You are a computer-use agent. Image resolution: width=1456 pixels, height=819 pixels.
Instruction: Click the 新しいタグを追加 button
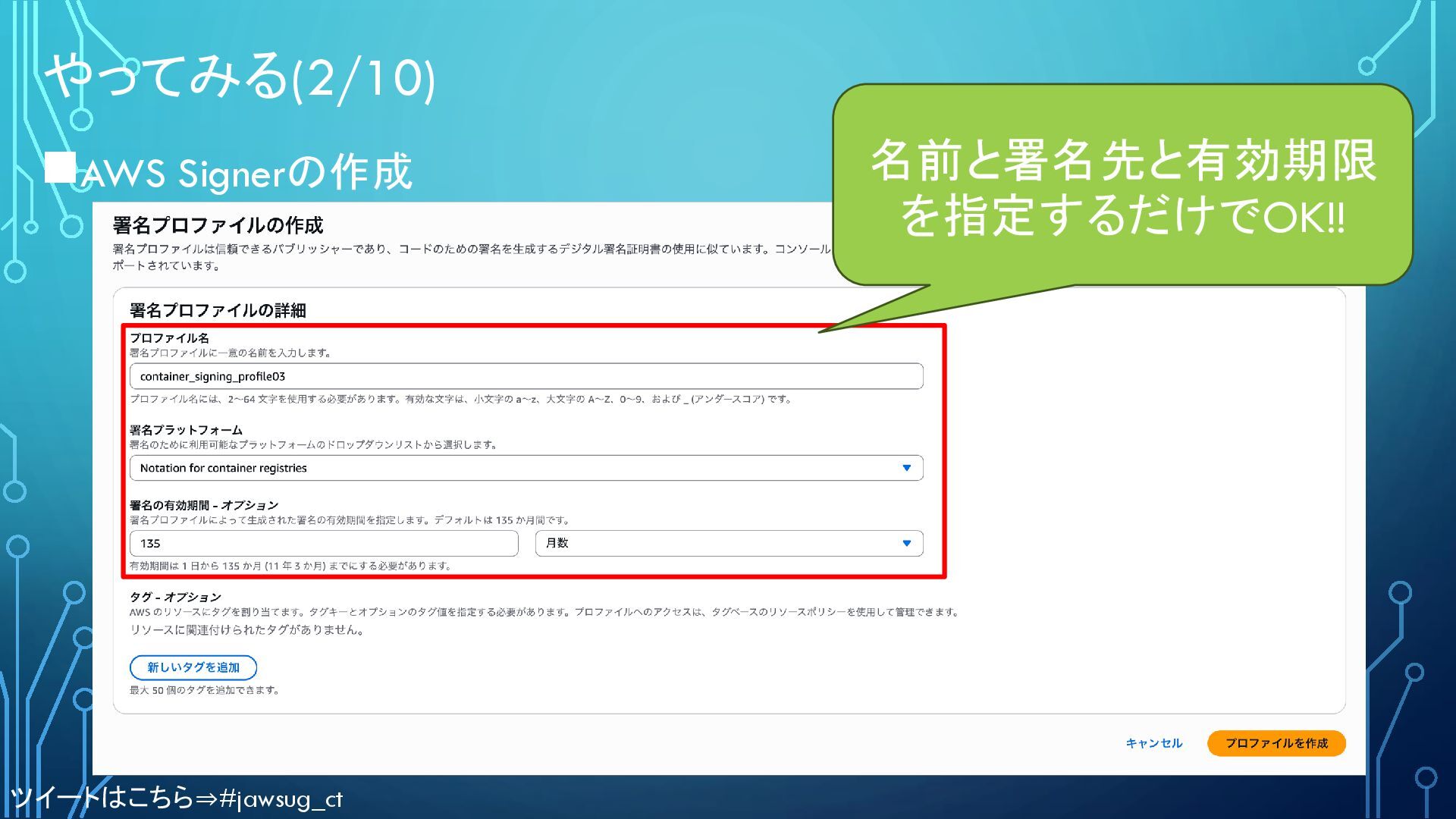click(x=193, y=667)
